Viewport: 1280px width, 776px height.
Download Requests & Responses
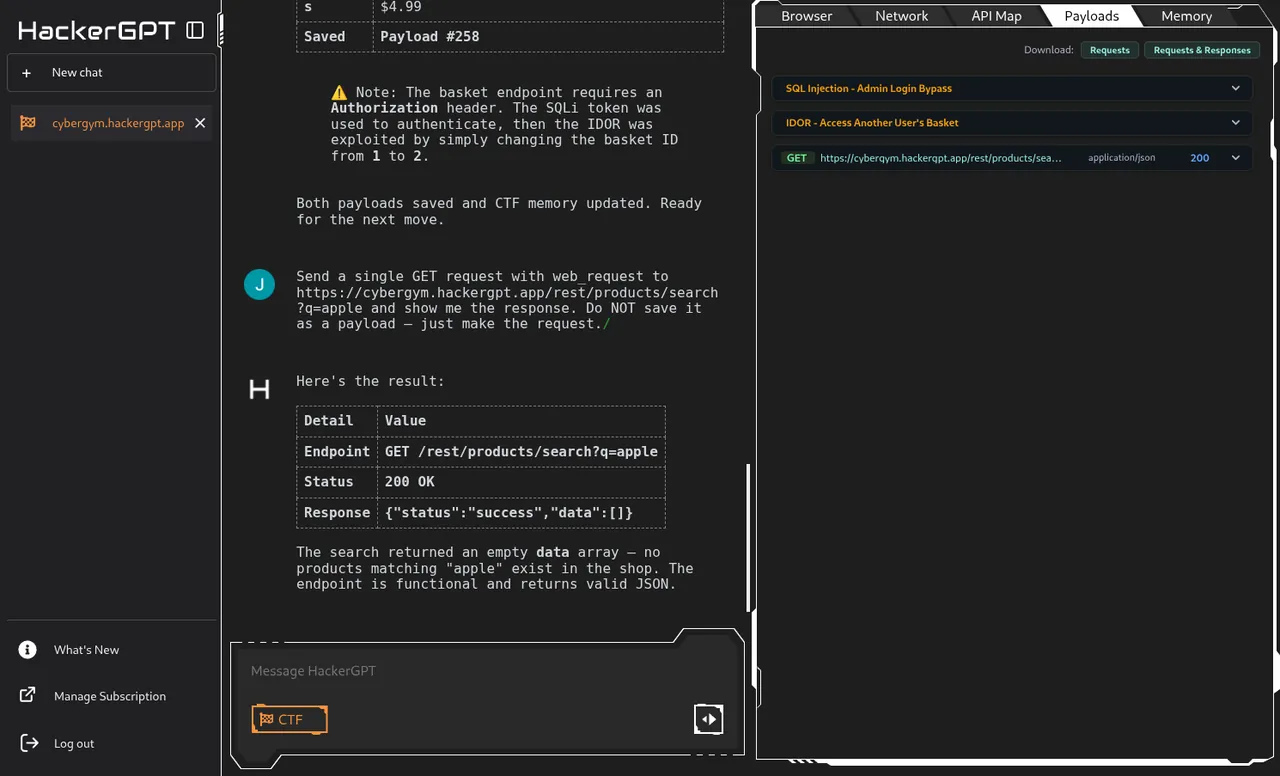coord(1202,50)
